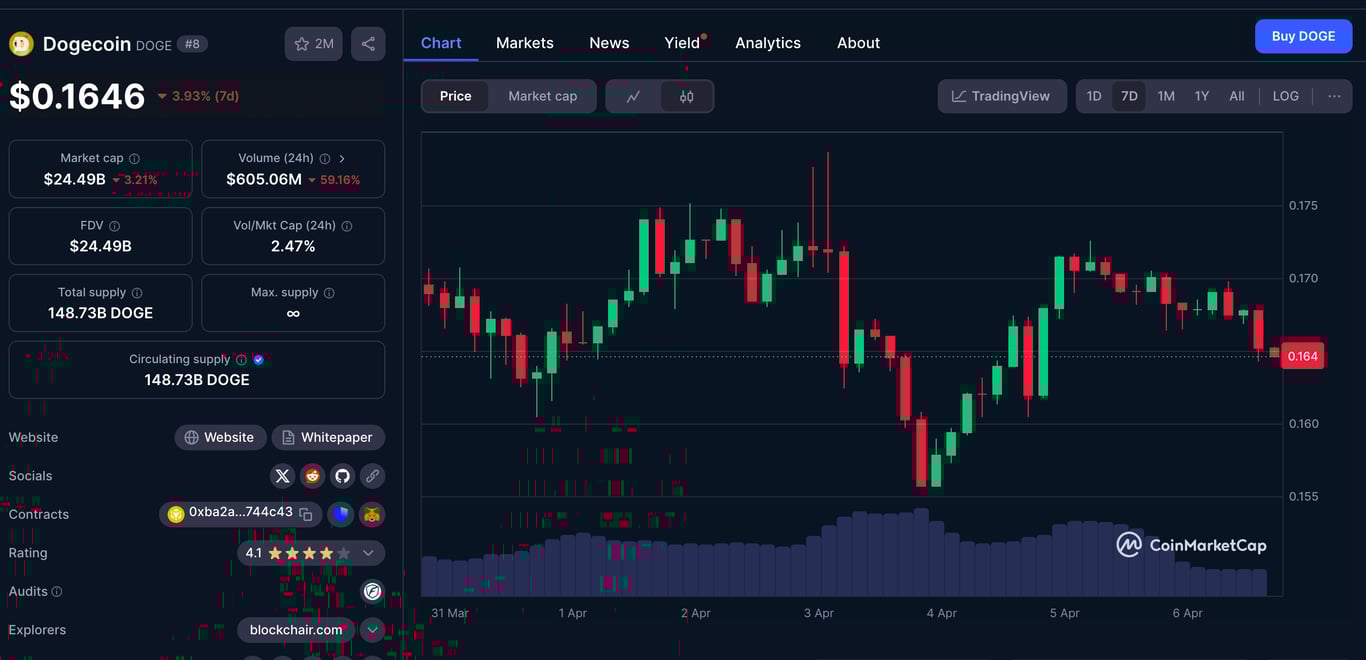Image resolution: width=1366 pixels, height=660 pixels.
Task: Select the Market cap chart toggle
Action: 542,96
